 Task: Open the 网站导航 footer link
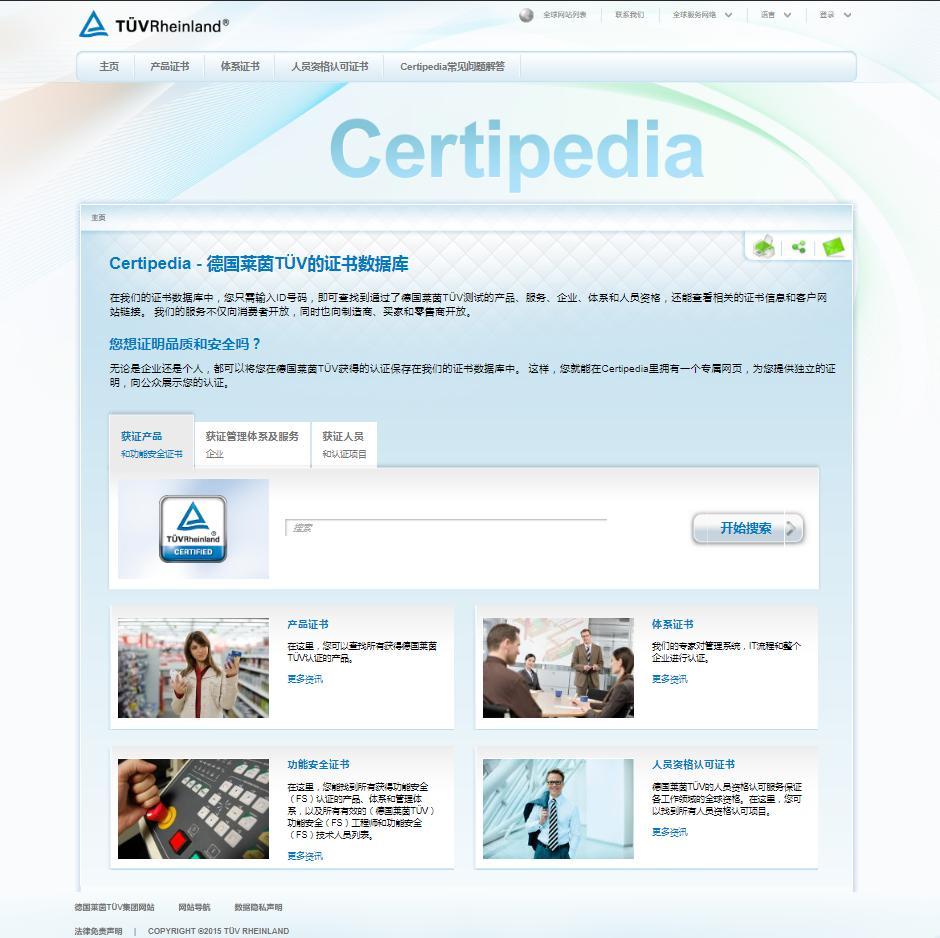click(x=194, y=907)
